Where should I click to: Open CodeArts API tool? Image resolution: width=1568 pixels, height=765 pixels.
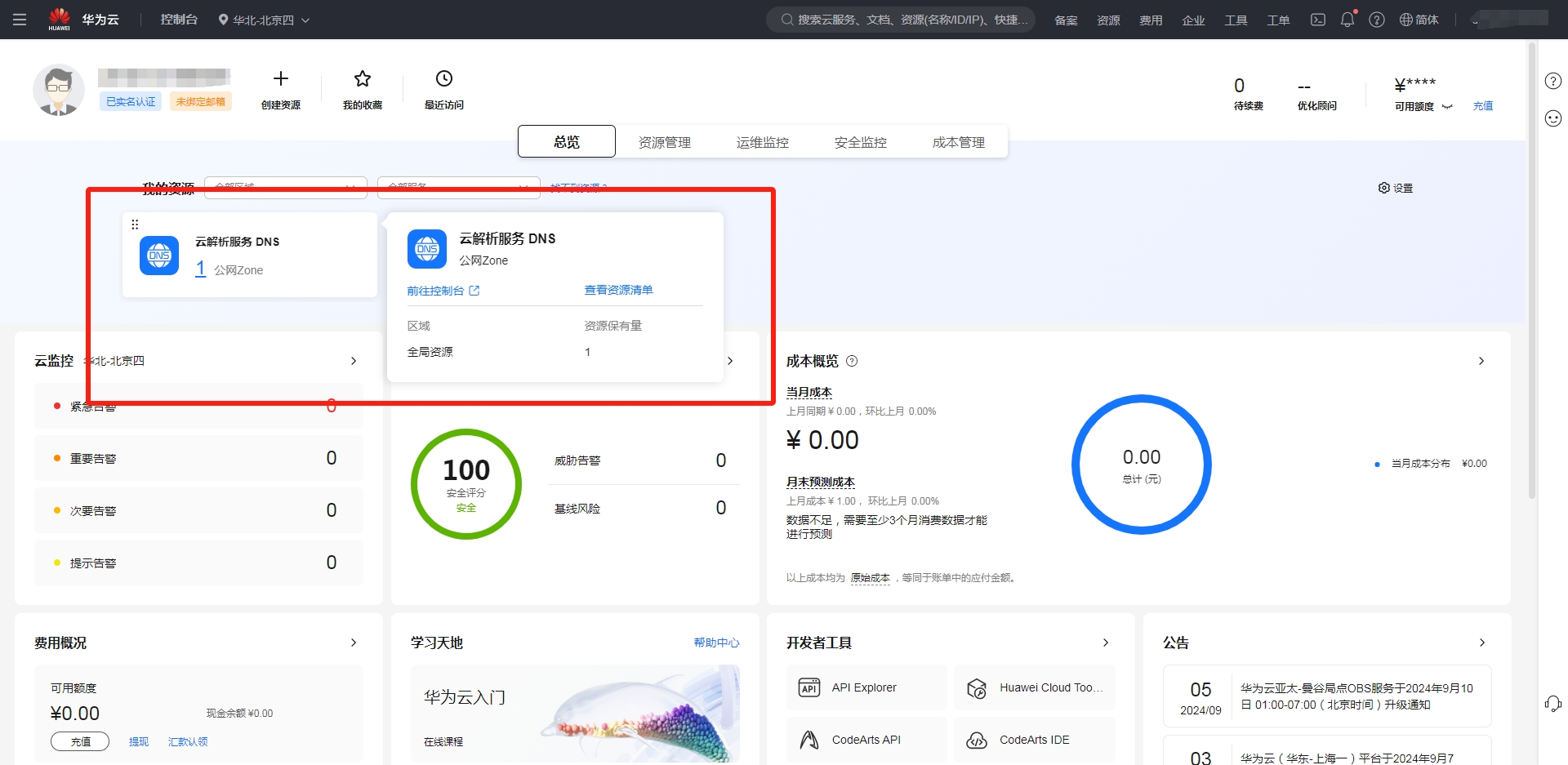point(866,740)
